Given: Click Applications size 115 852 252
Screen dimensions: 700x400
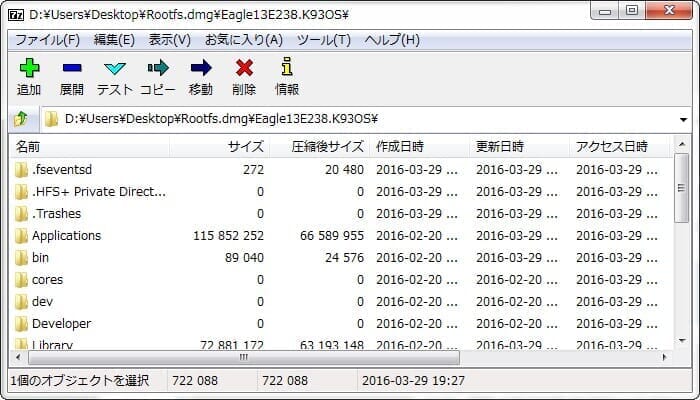Looking at the screenshot, I should coord(228,236).
